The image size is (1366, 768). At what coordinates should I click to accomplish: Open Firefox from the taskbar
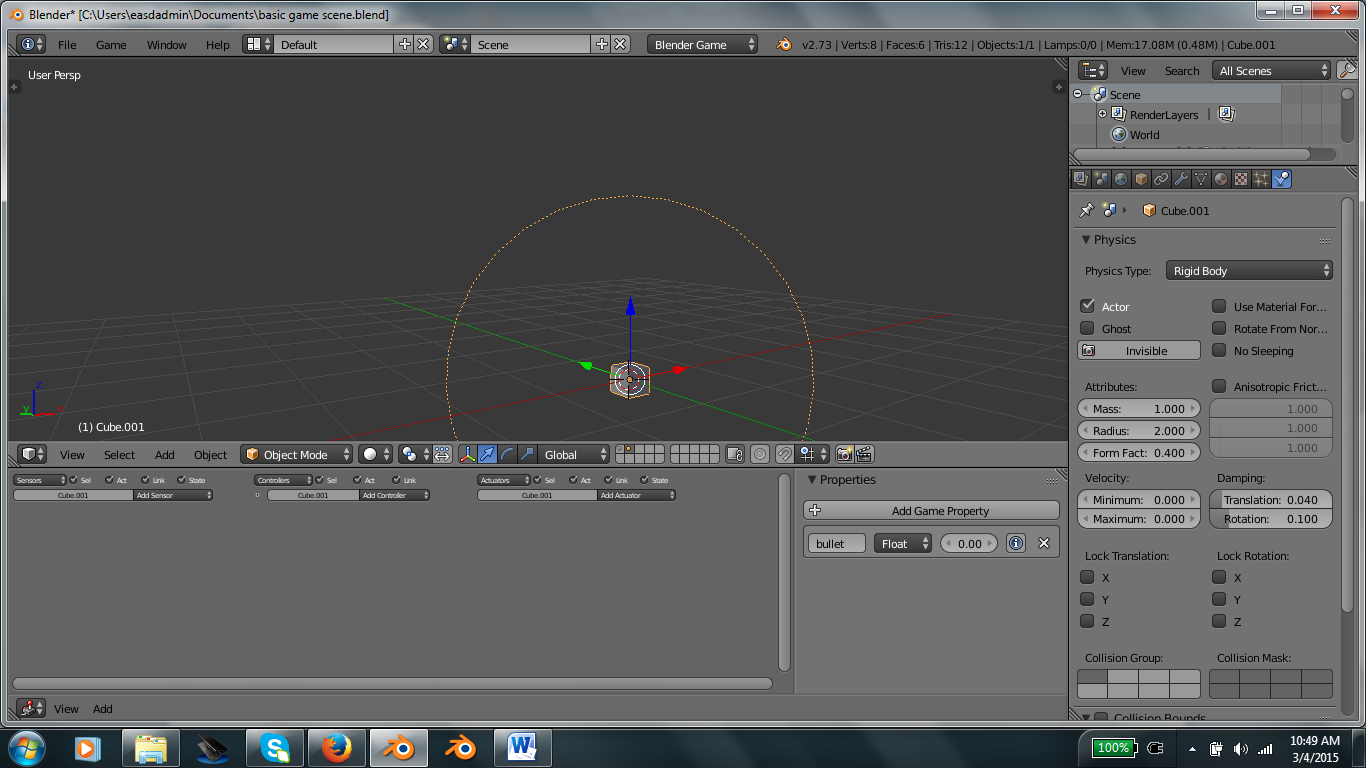click(337, 747)
